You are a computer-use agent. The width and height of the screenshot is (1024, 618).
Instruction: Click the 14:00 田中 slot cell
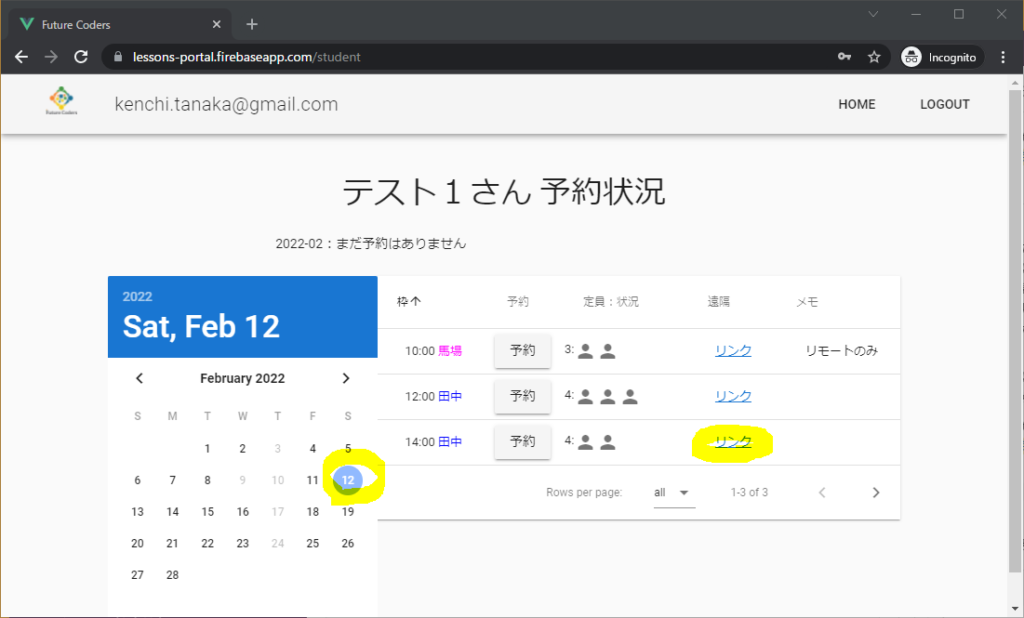[x=433, y=442]
